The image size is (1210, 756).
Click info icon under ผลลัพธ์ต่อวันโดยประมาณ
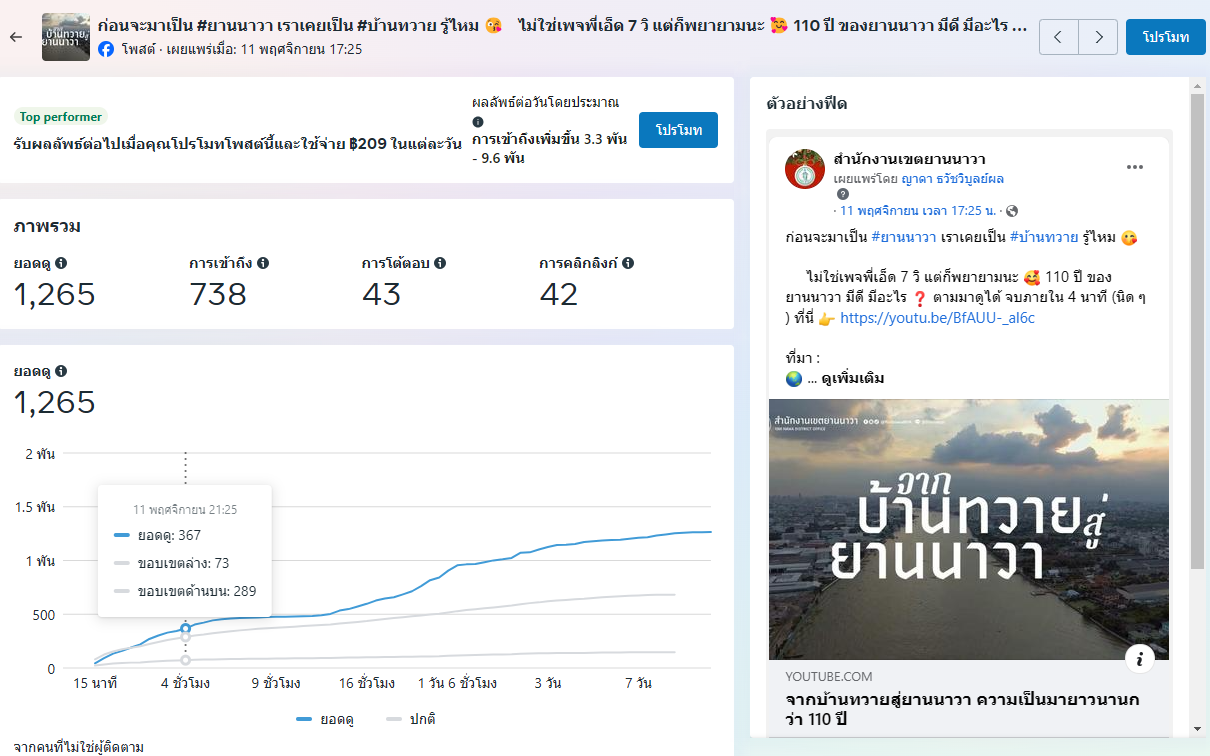coord(478,122)
